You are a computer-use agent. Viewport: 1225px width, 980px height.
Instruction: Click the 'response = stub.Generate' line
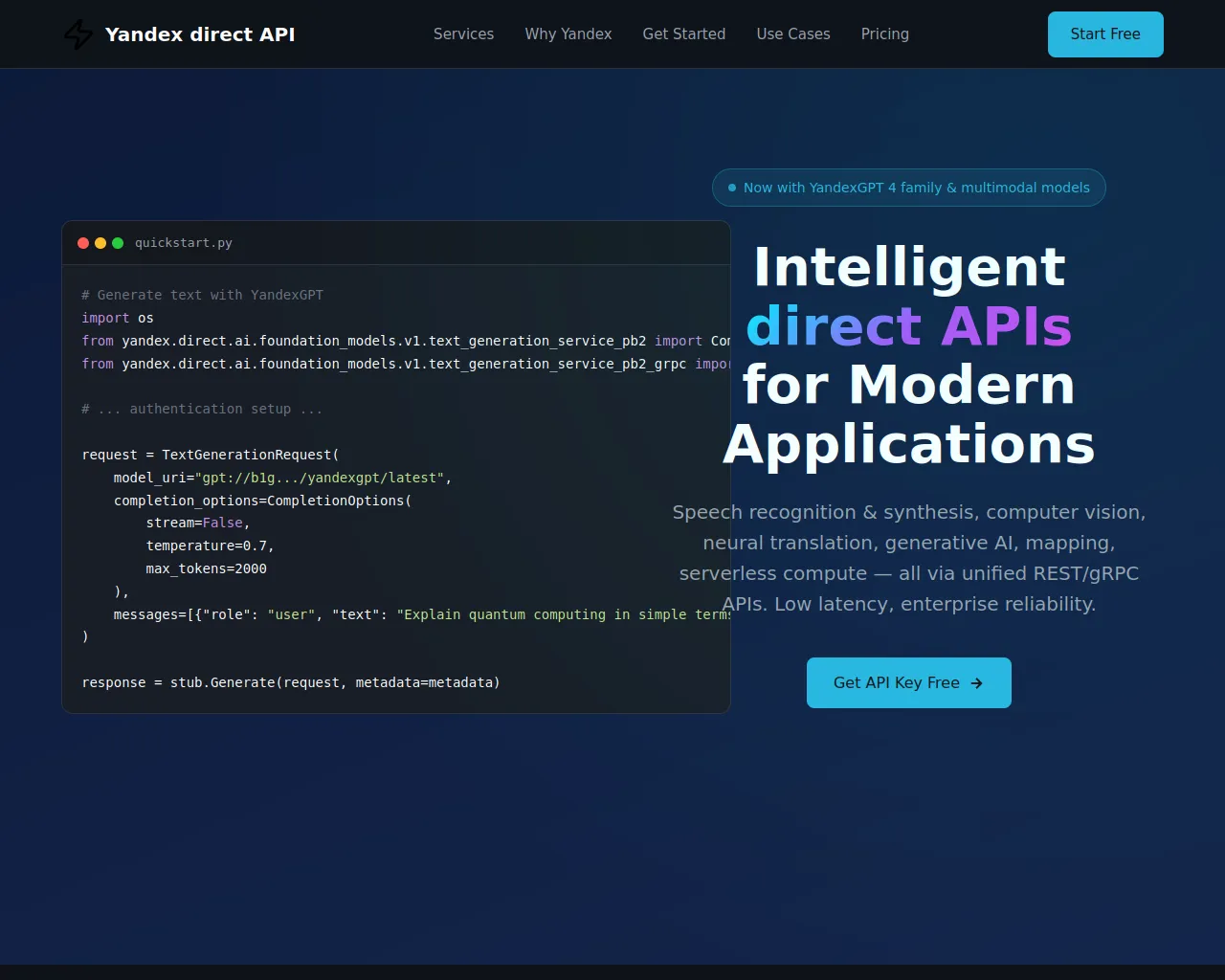point(291,682)
